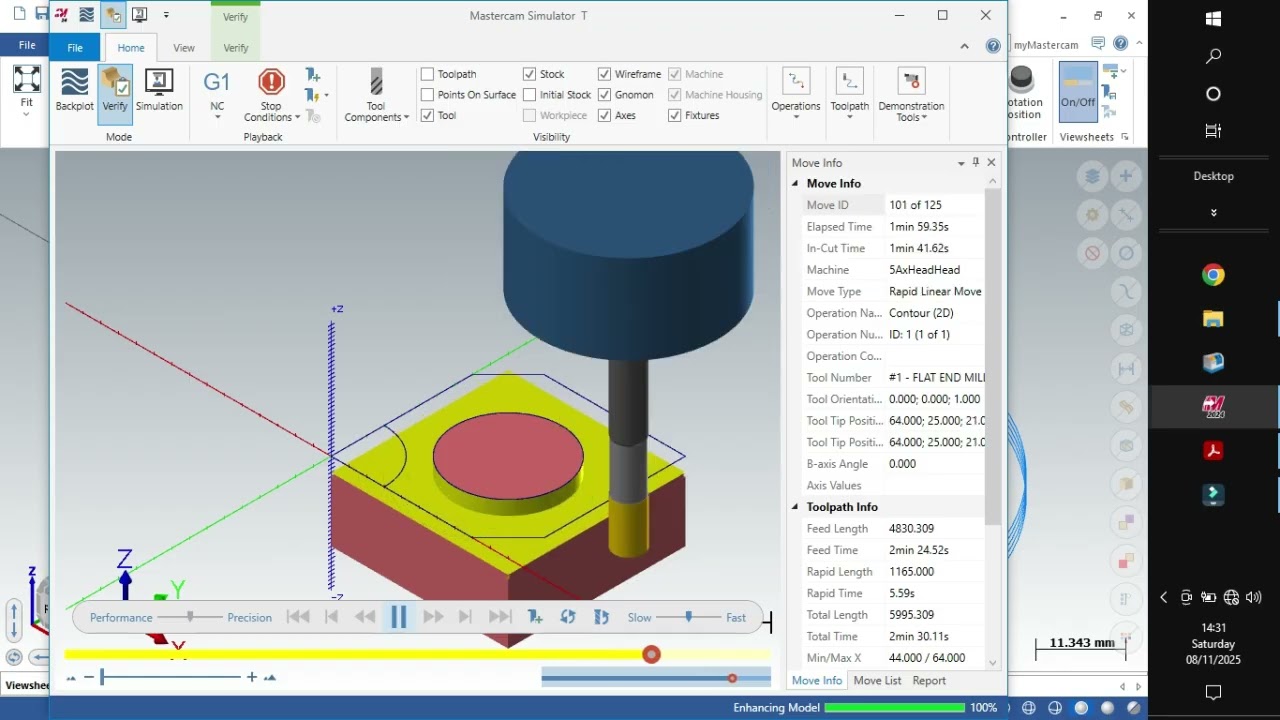1280x720 pixels.
Task: Step back one move
Action: pos(332,617)
